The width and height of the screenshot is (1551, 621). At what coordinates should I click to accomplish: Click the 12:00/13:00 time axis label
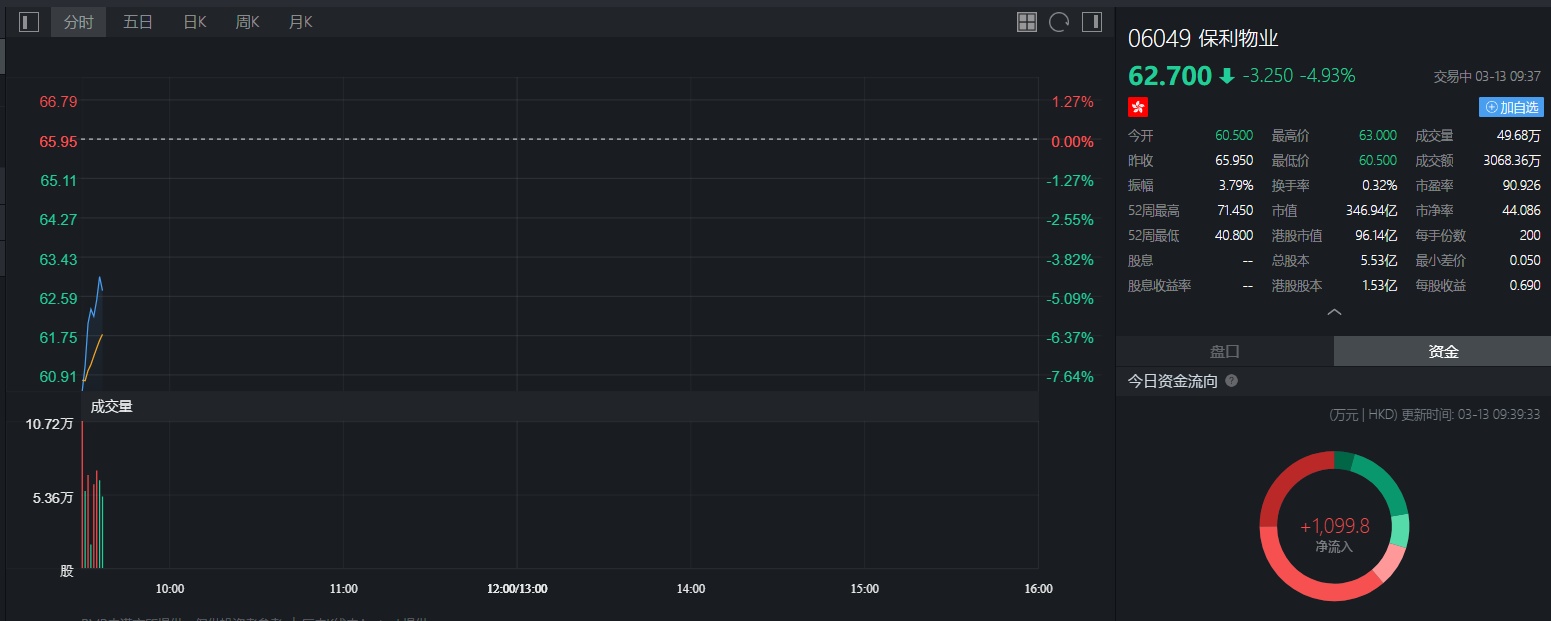[x=517, y=589]
